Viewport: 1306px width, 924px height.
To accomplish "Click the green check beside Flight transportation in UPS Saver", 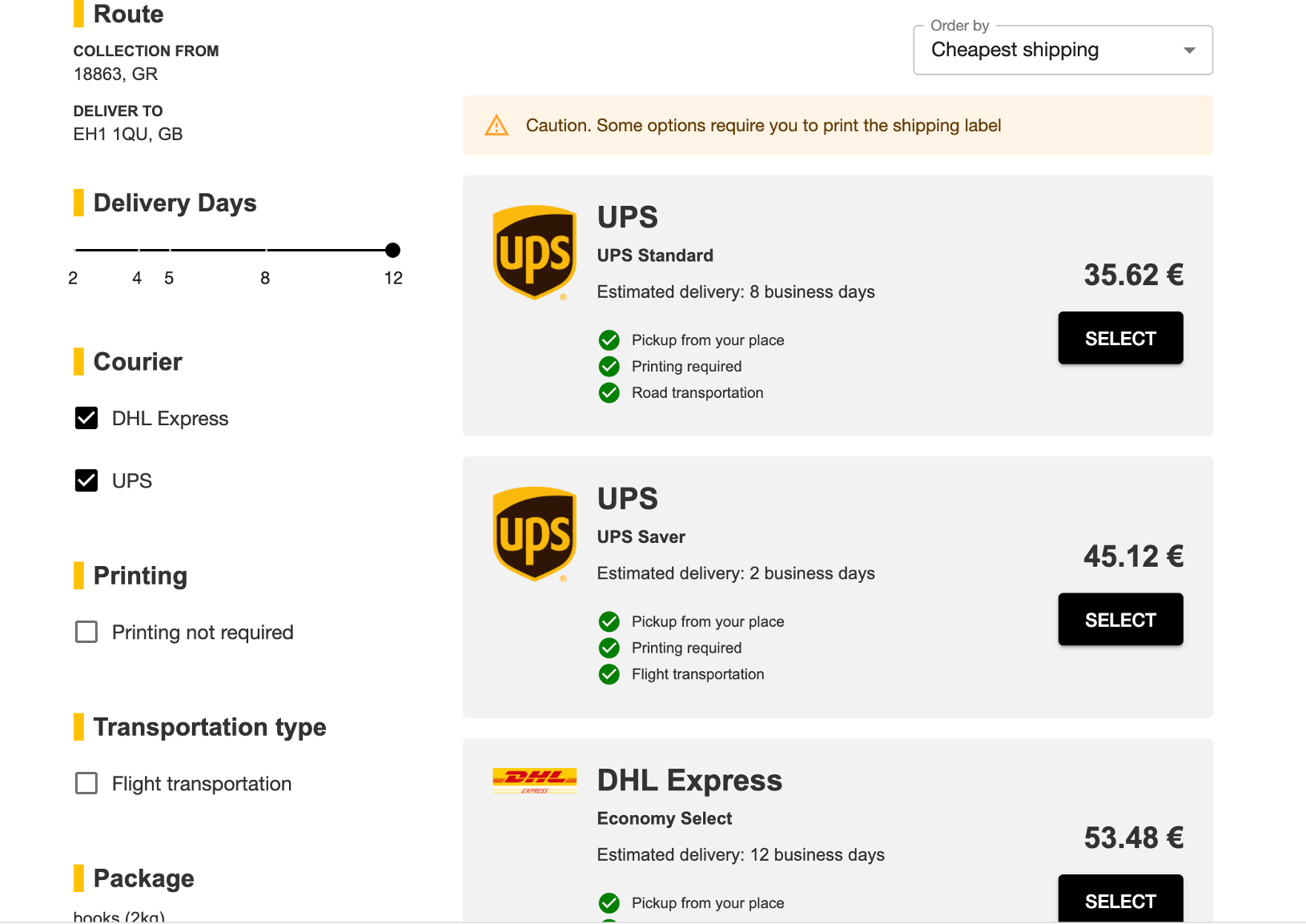I will tap(609, 674).
